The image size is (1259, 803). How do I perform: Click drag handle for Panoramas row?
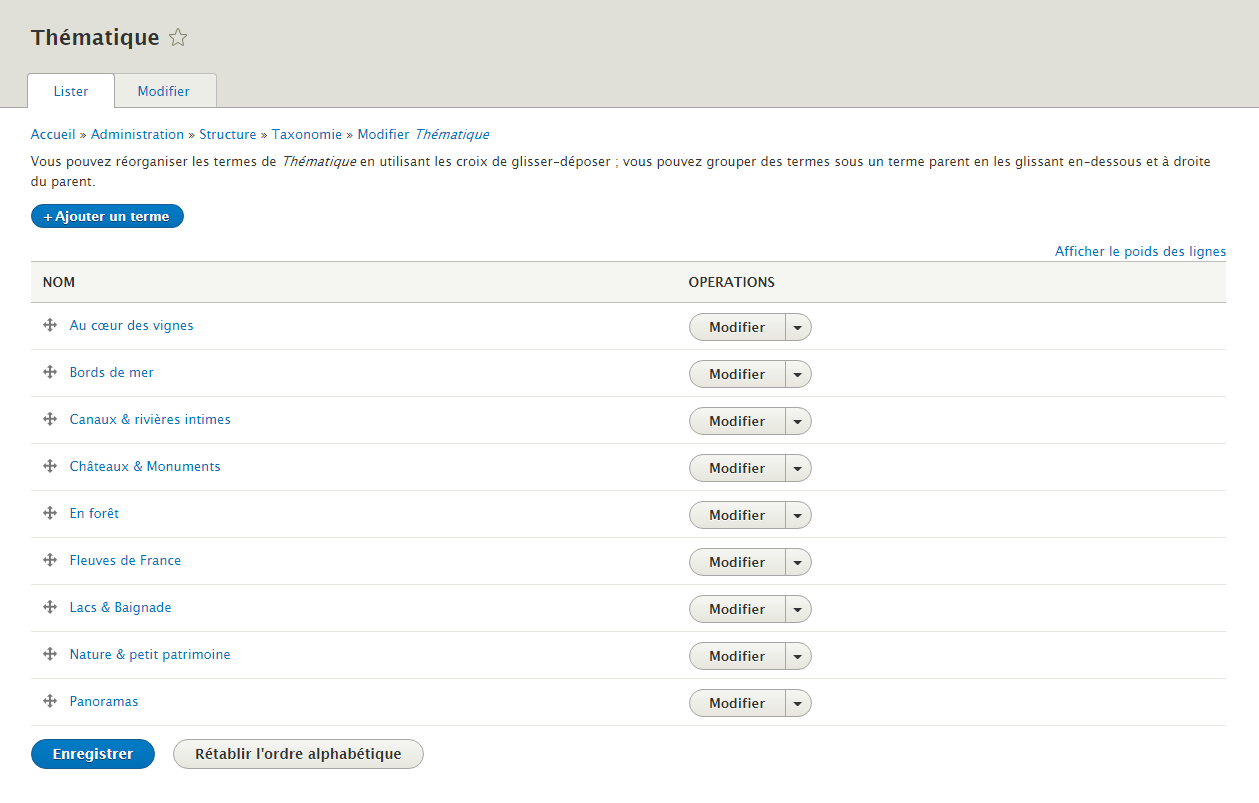pos(49,701)
